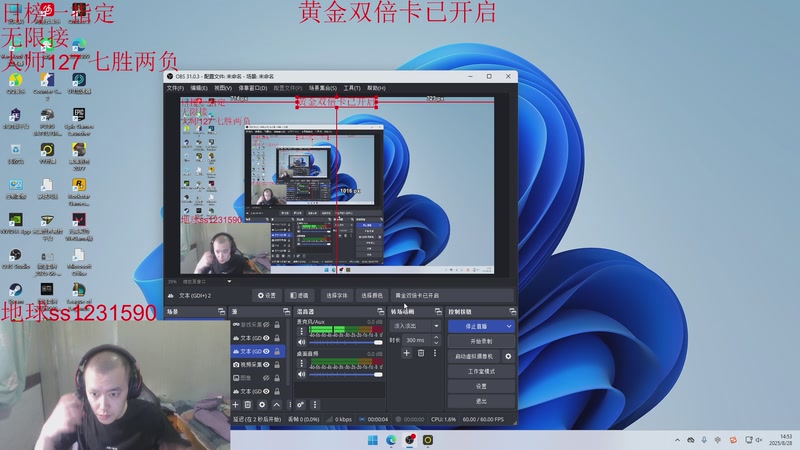Show the hidden 游戏采集 source
Screen dimensions: 800x450
[266, 324]
